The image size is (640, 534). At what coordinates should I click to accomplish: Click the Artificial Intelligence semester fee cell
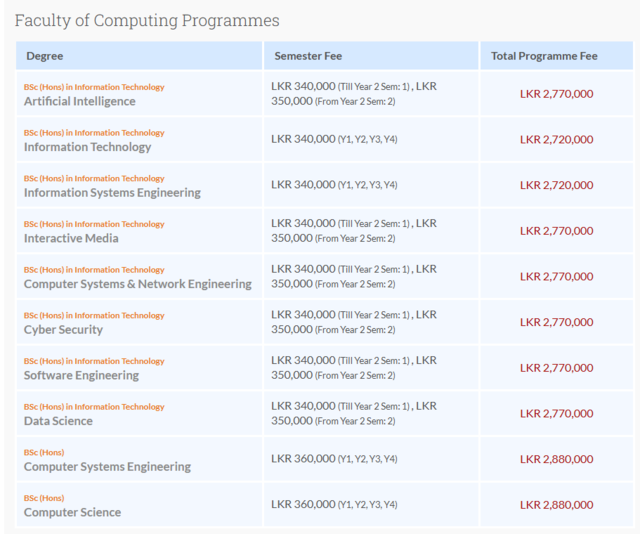coord(371,93)
